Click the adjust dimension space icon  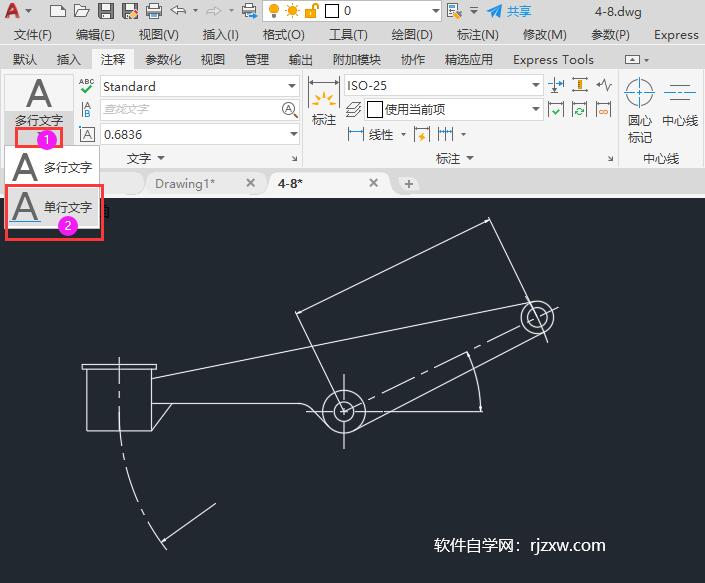pyautogui.click(x=580, y=85)
